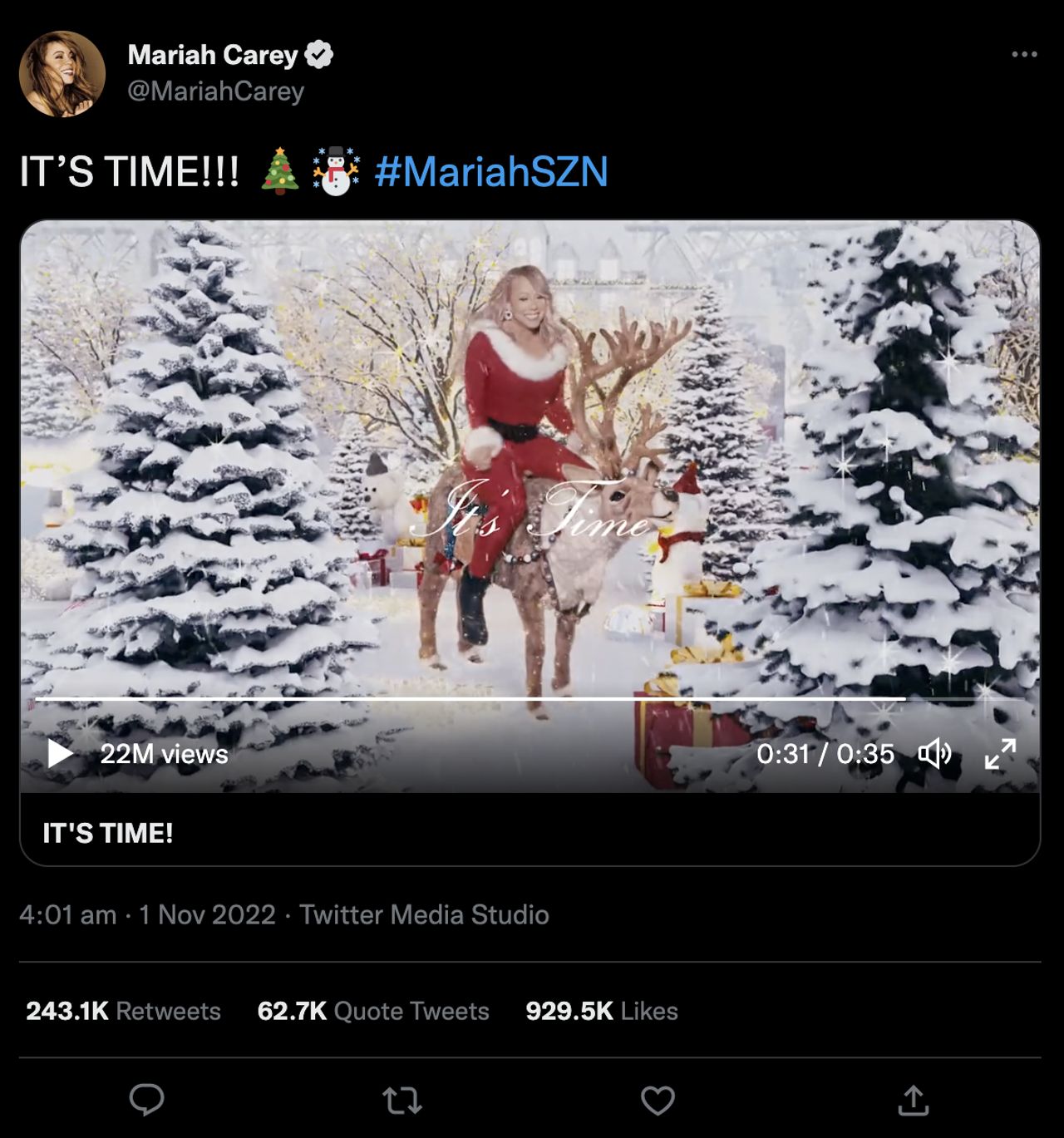This screenshot has width=1064, height=1138.
Task: View the 243.1K Retweets list
Action: tap(123, 1011)
